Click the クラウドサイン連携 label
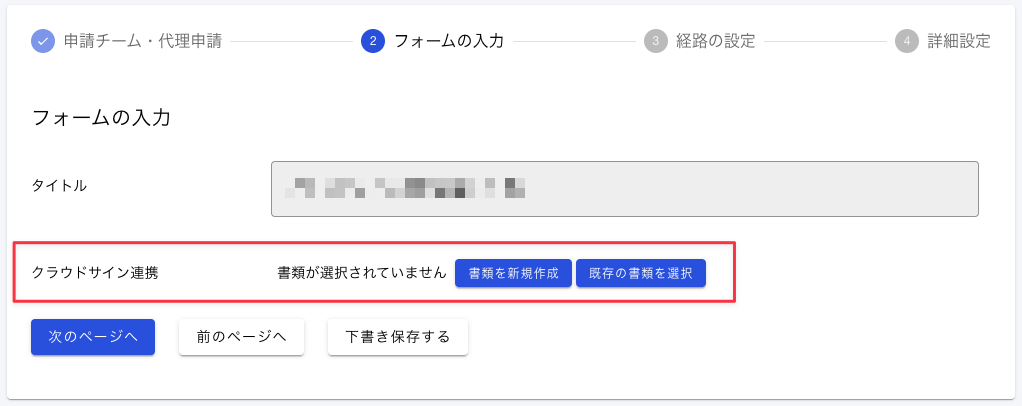The height and width of the screenshot is (406, 1022). (95, 273)
